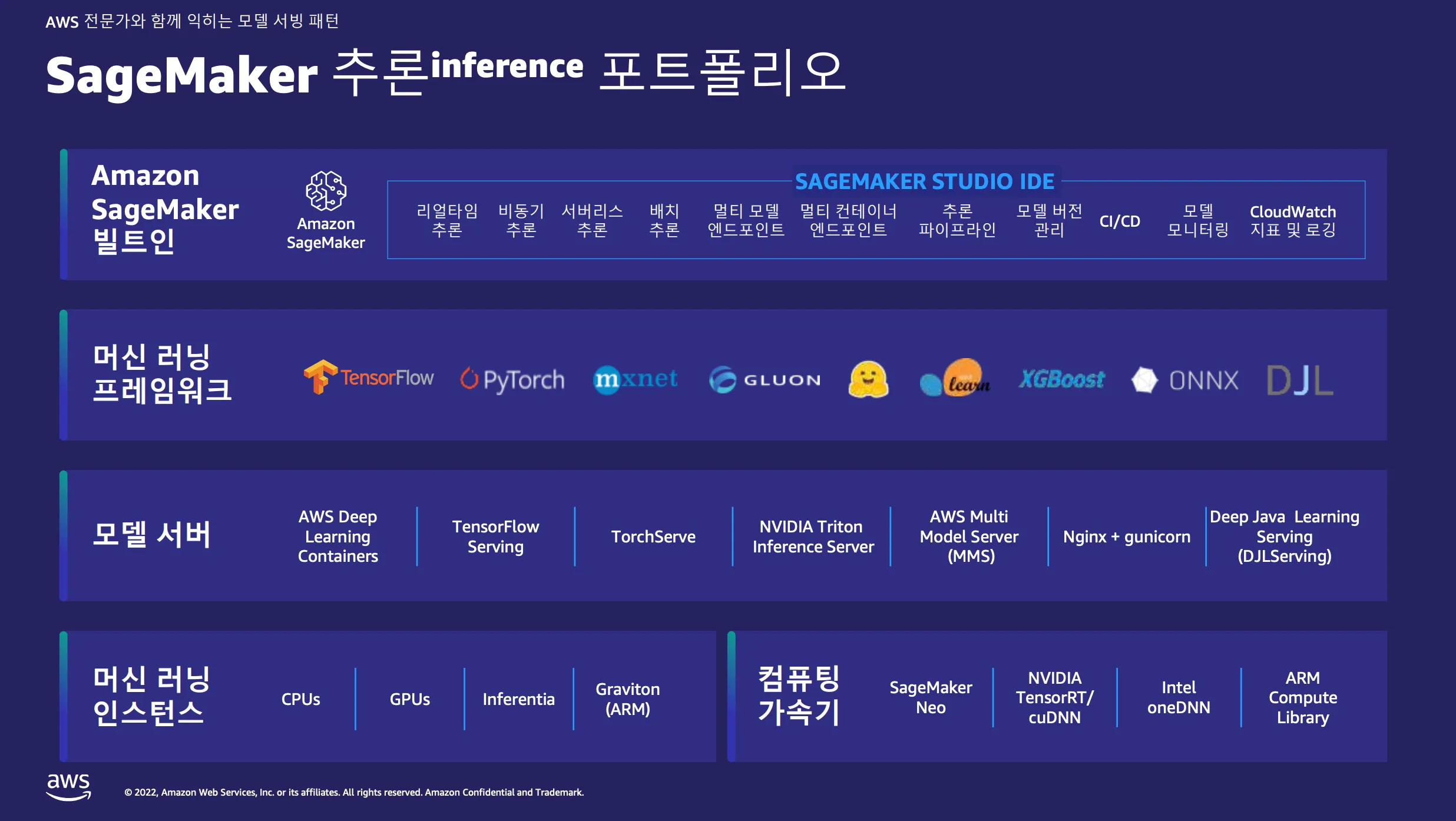Select the mxnet logo

(x=636, y=379)
